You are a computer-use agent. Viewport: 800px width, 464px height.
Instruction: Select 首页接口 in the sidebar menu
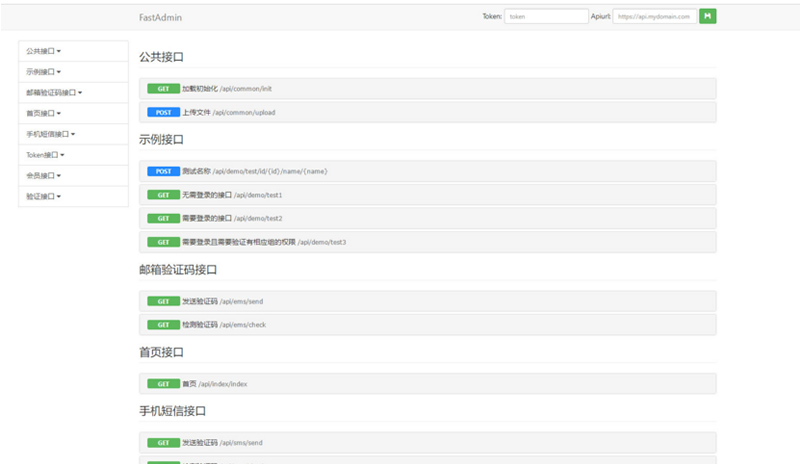(44, 114)
